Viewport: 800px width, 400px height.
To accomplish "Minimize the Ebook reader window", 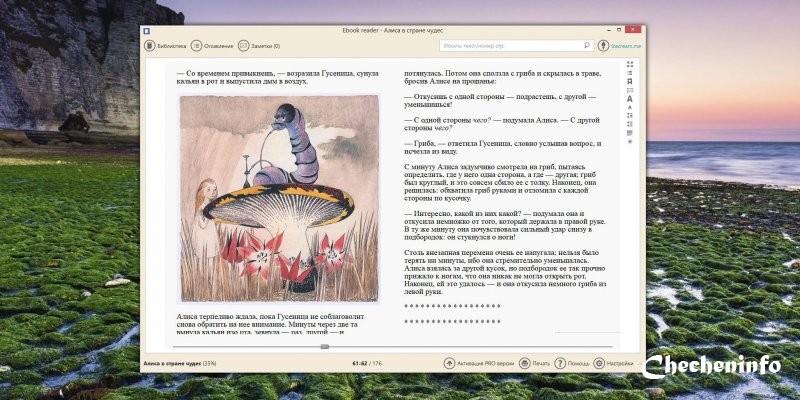I will [607, 30].
